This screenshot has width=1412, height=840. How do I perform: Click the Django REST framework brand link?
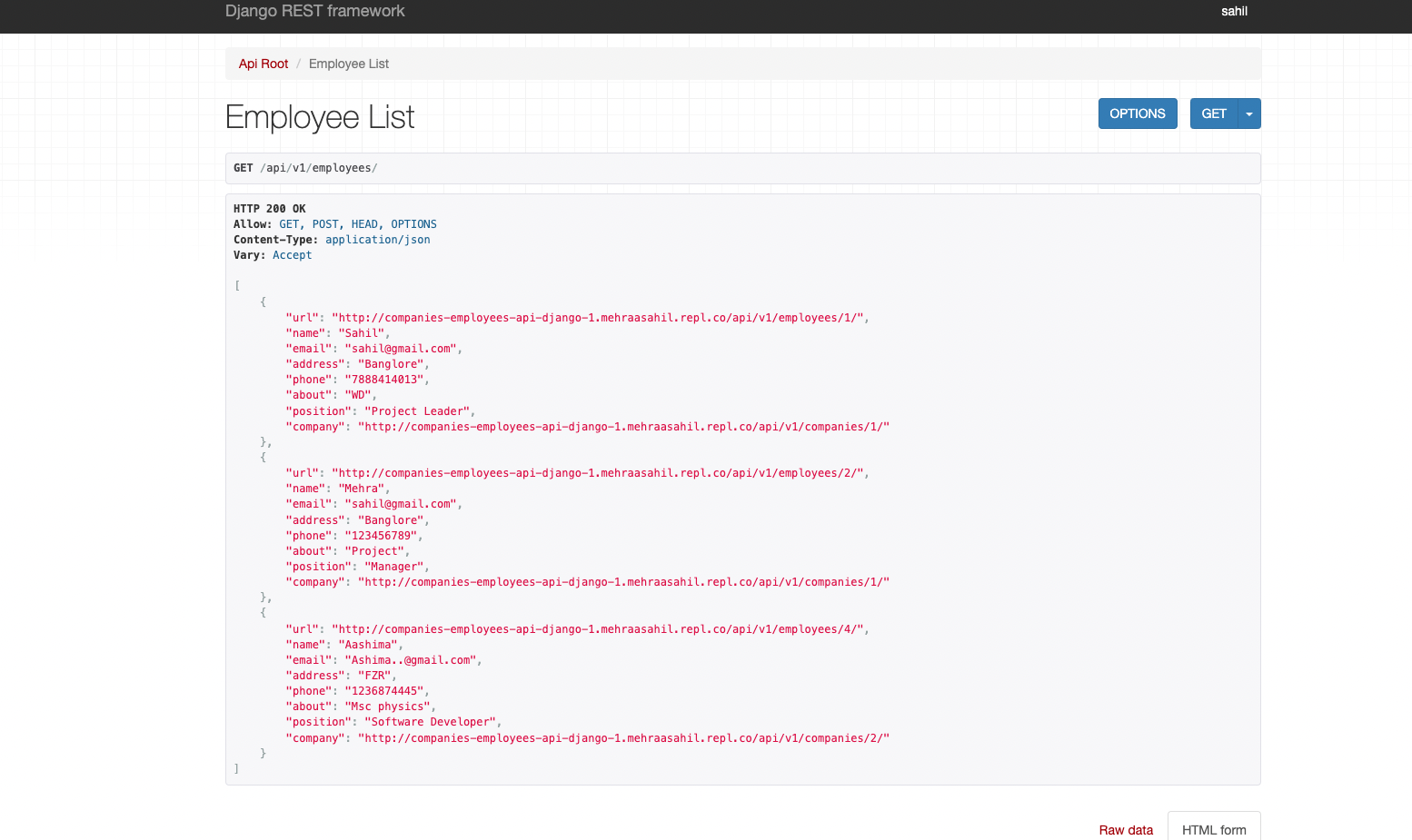coord(314,11)
